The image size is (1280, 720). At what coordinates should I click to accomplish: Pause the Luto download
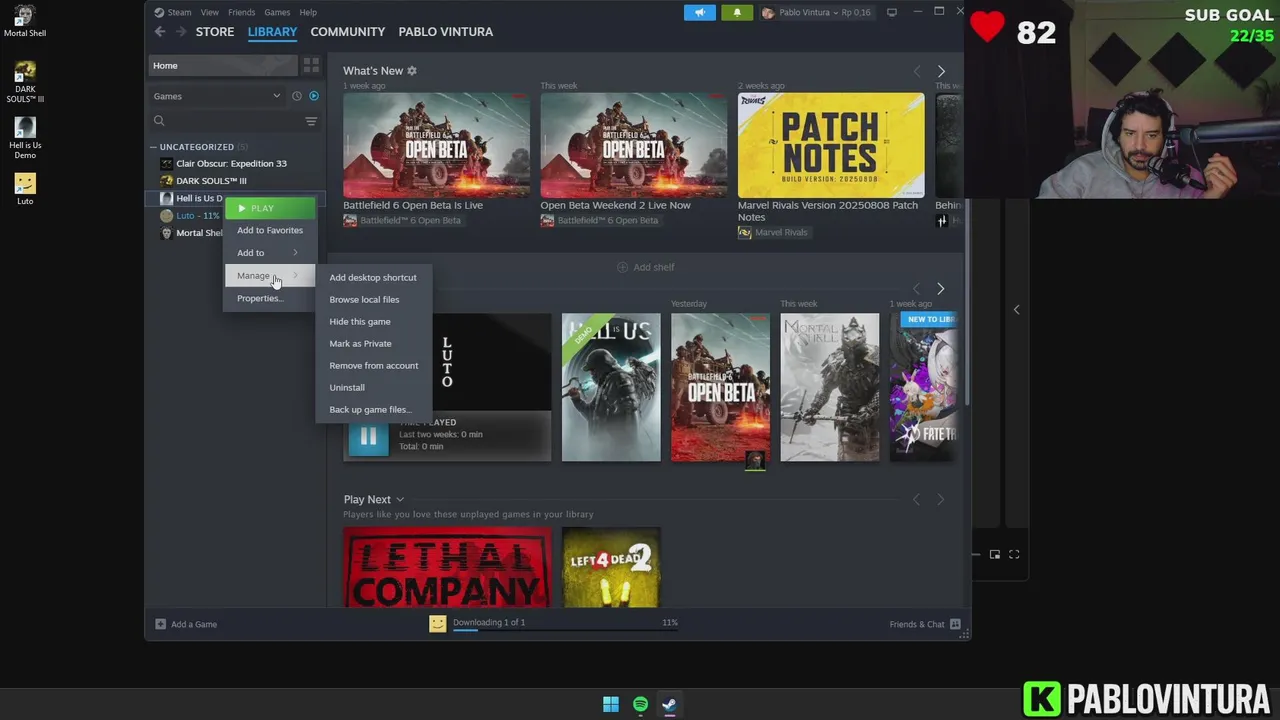368,437
